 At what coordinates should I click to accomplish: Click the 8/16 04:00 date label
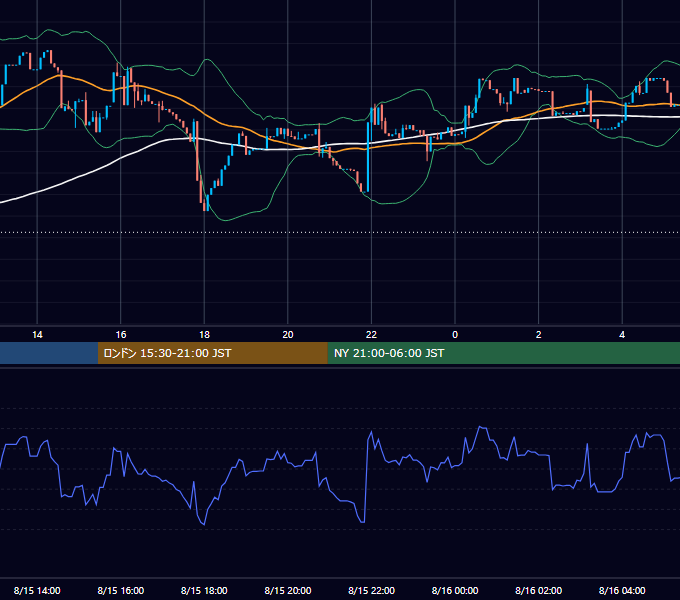tap(622, 590)
